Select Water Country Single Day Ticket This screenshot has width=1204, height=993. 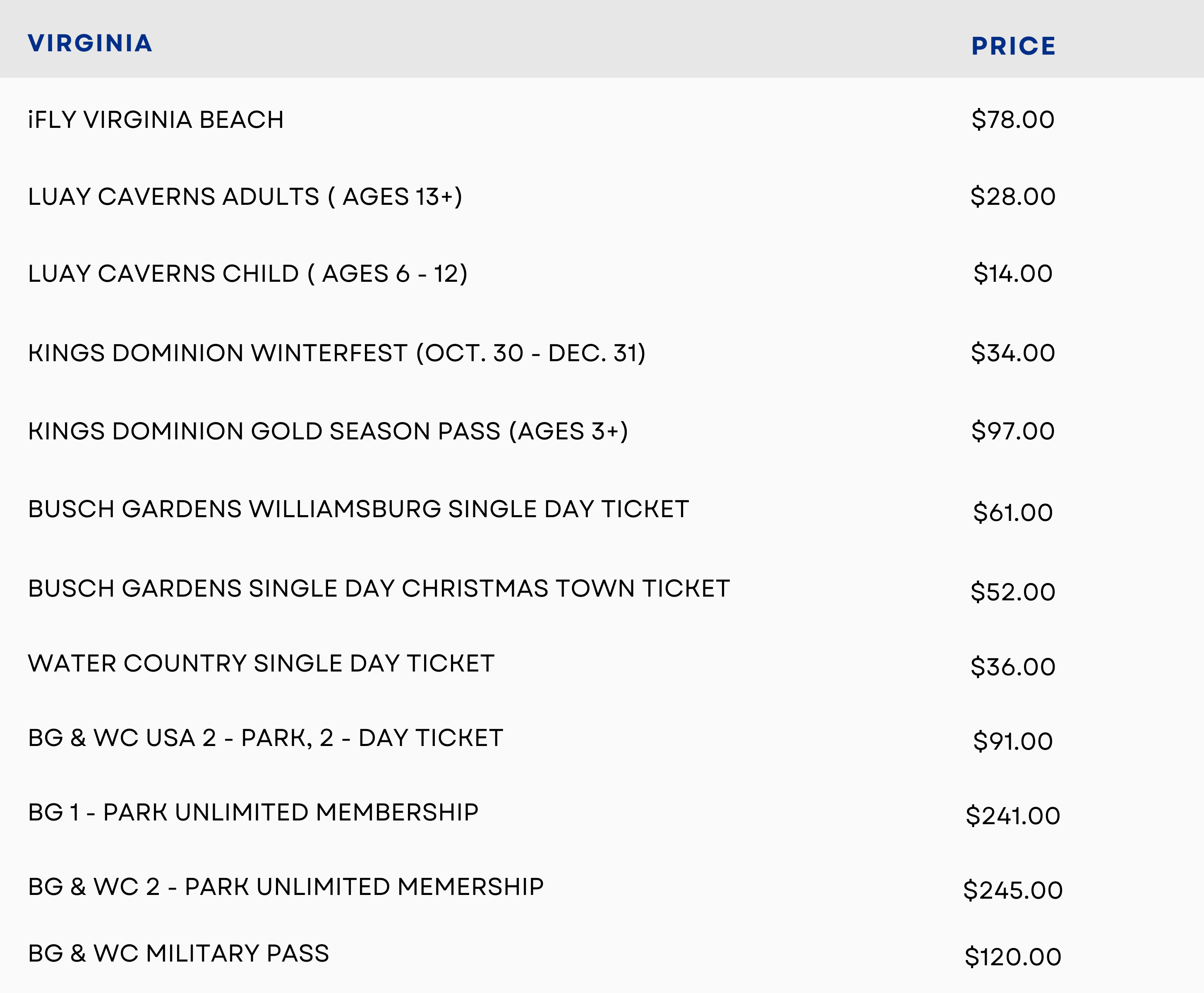261,664
